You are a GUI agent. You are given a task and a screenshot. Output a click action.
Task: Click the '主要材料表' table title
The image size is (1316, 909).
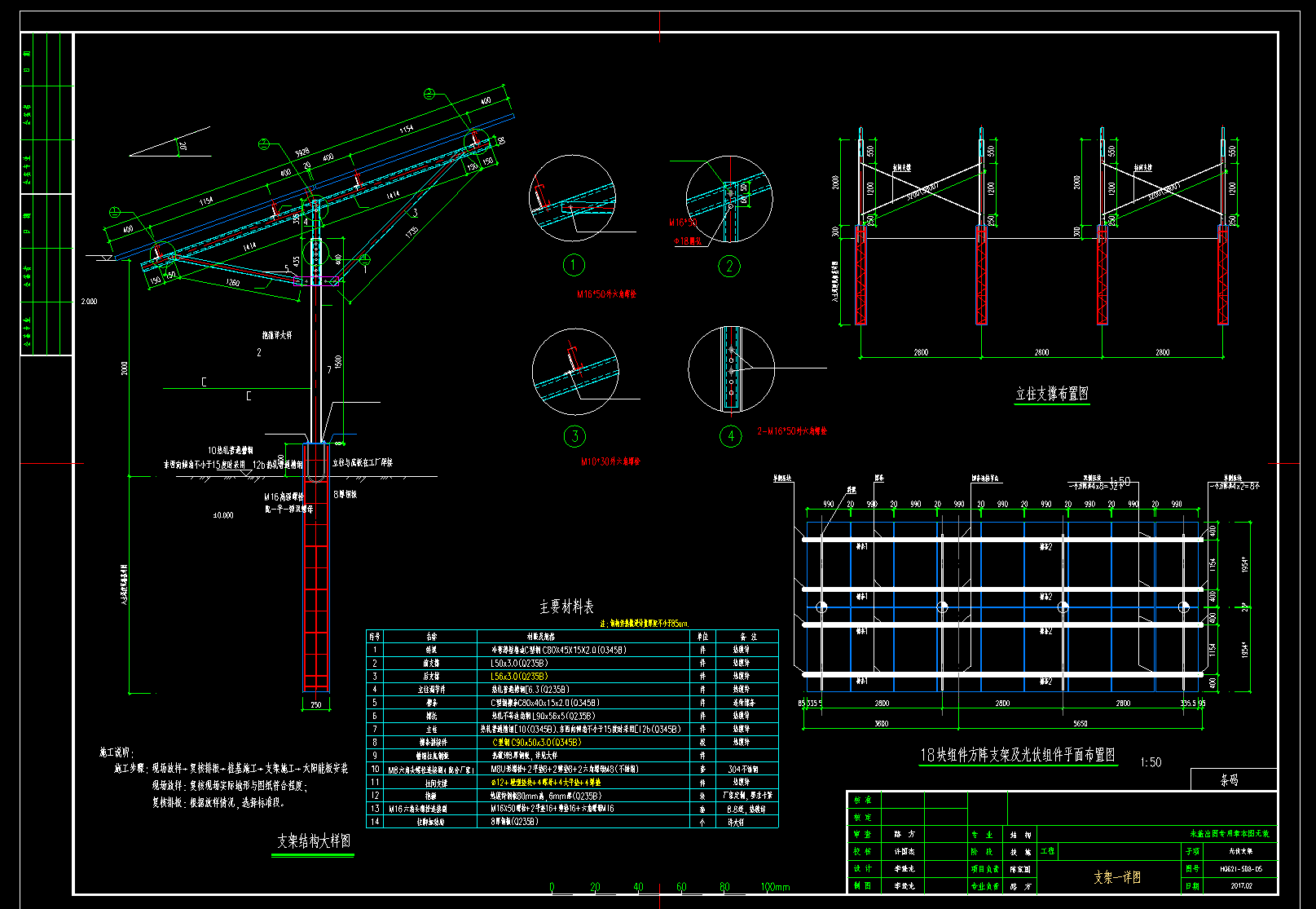566,607
